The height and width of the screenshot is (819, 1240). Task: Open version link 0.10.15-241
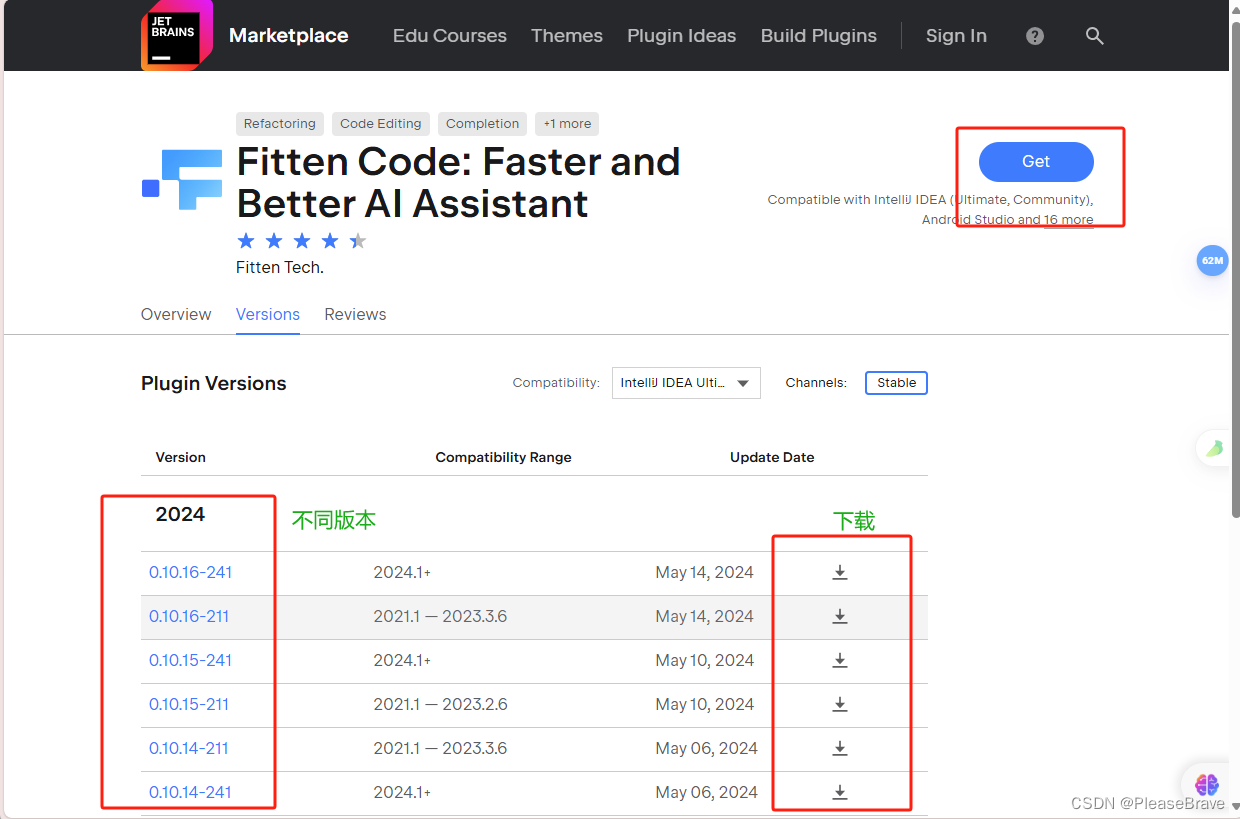pos(191,660)
